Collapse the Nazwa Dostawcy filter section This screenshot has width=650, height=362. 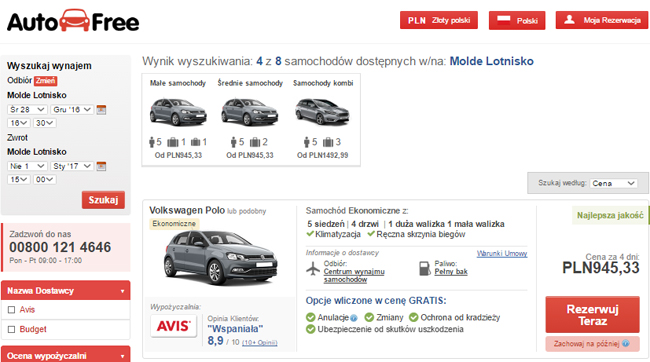(x=65, y=291)
